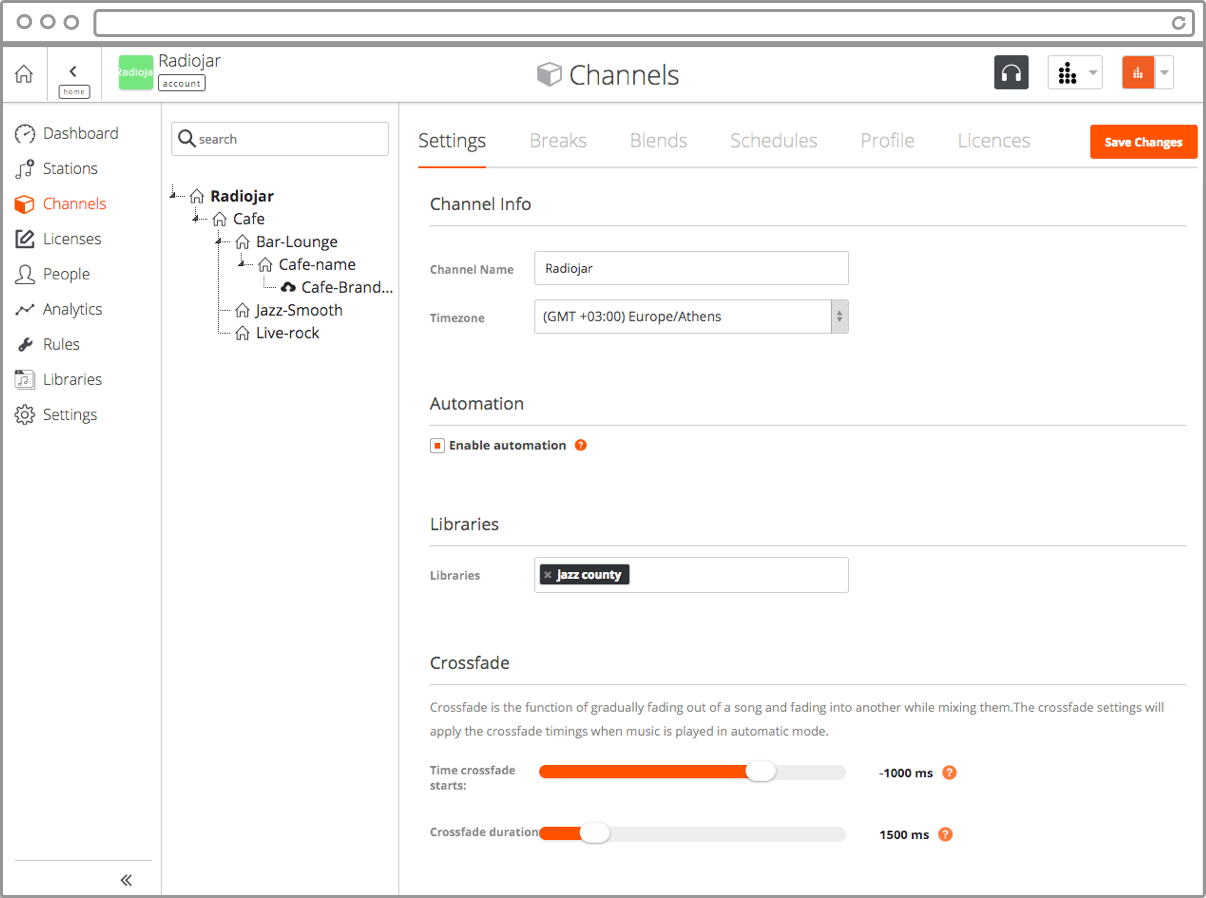The height and width of the screenshot is (898, 1206).
Task: Open Rules in the sidebar
Action: pos(61,344)
